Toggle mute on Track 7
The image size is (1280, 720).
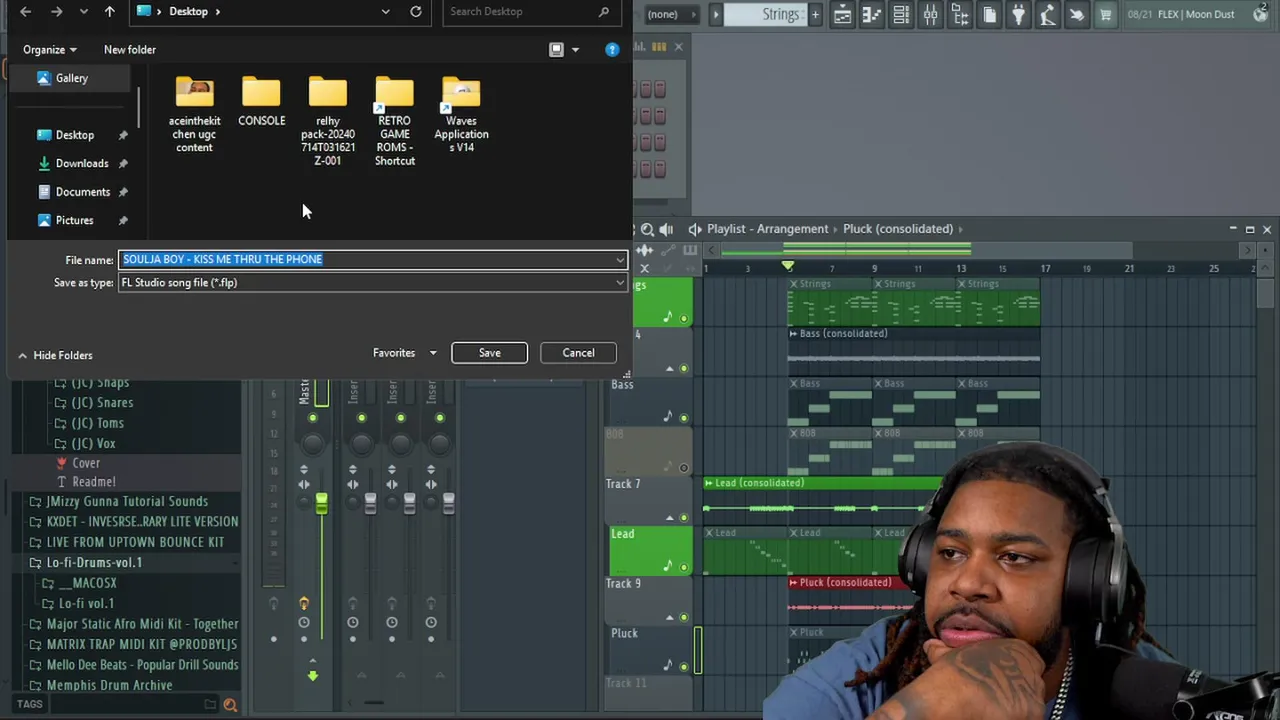[684, 517]
